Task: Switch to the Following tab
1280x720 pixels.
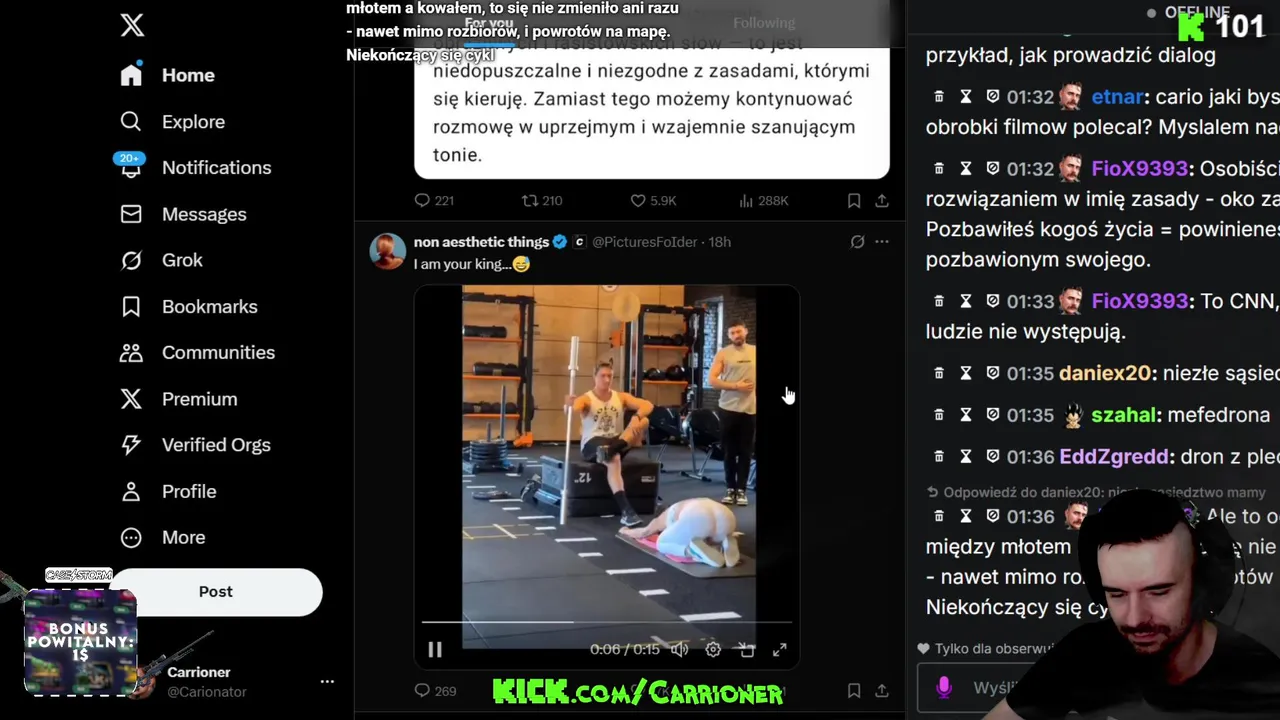Action: 764,23
